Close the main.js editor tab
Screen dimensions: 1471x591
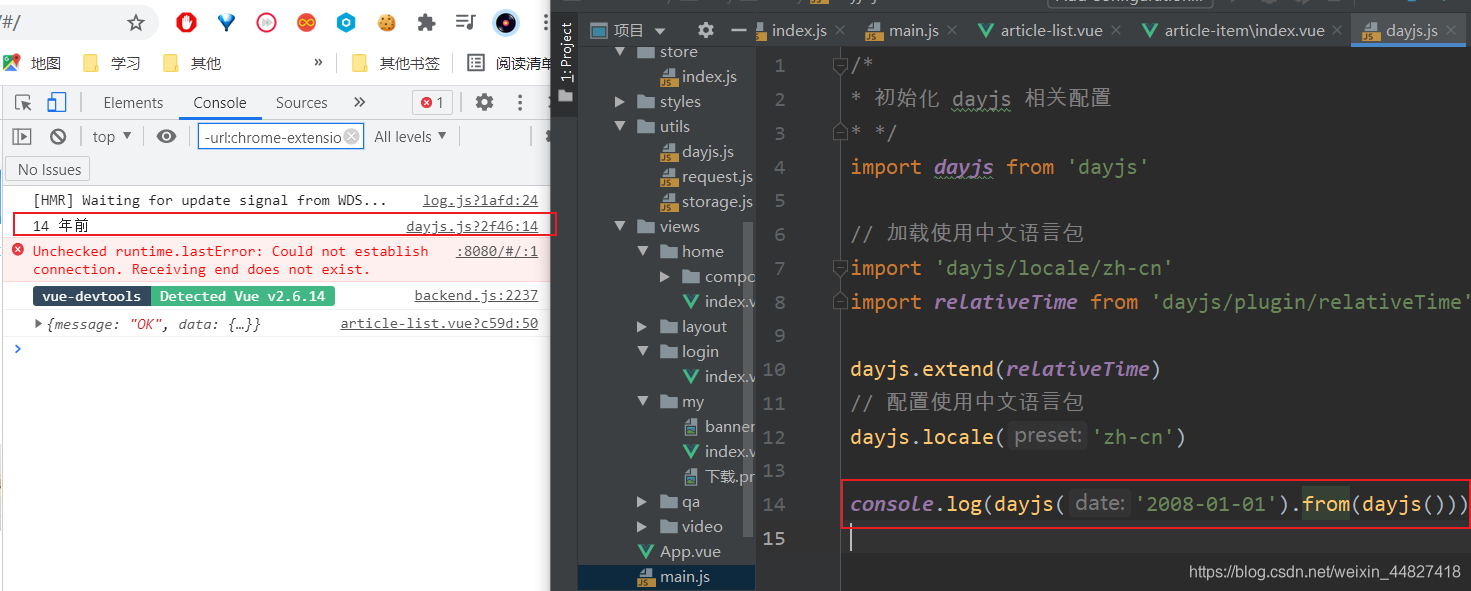pos(953,31)
